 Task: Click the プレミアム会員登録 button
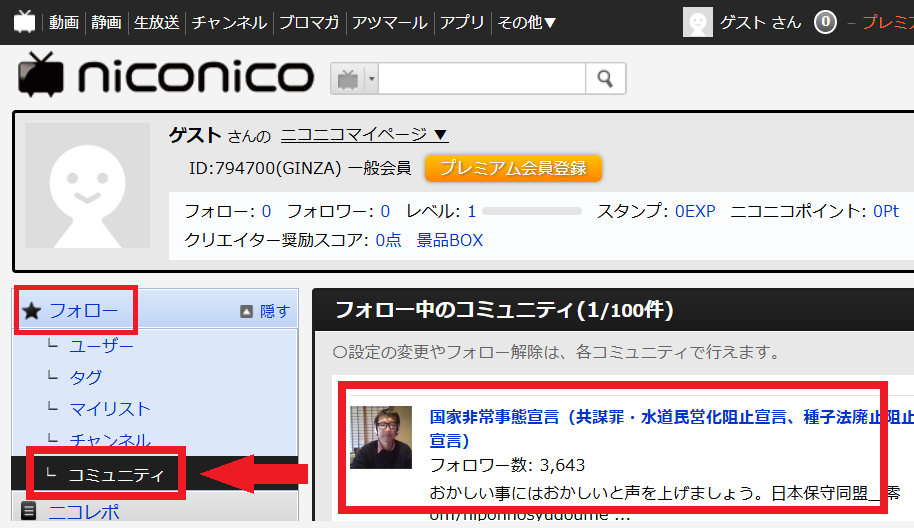click(x=513, y=168)
